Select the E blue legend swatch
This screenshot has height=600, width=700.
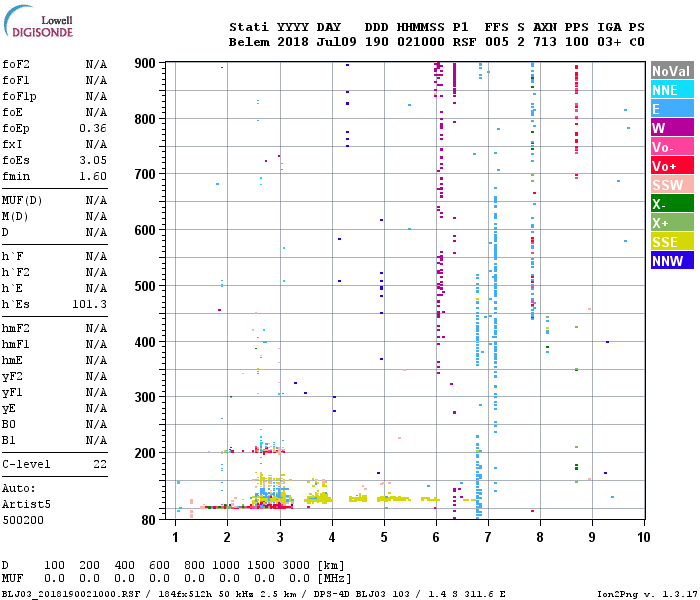coord(672,108)
